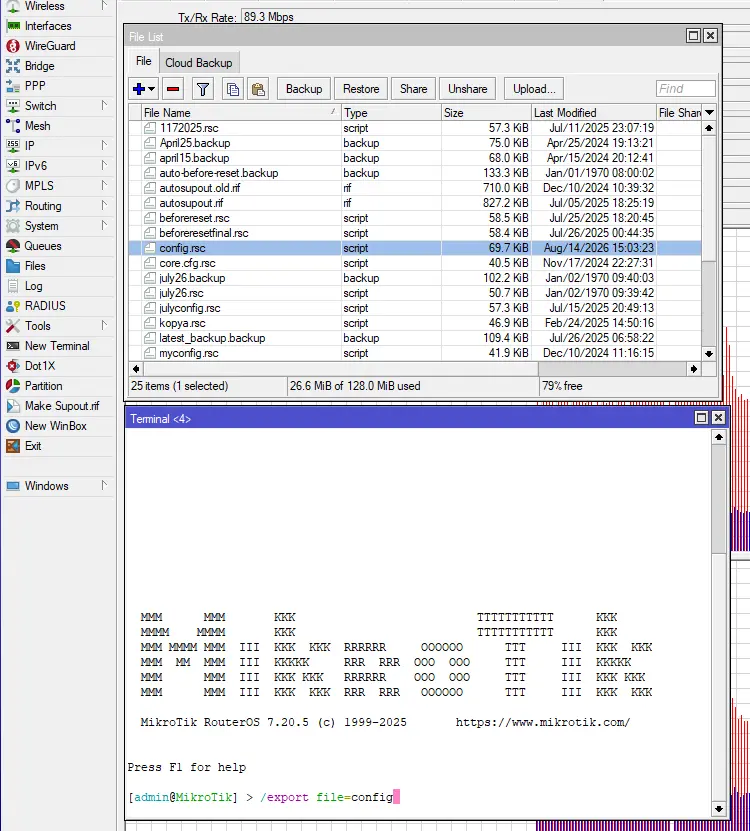The height and width of the screenshot is (831, 750).
Task: Expand the MPLS submenu
Action: pos(104,185)
